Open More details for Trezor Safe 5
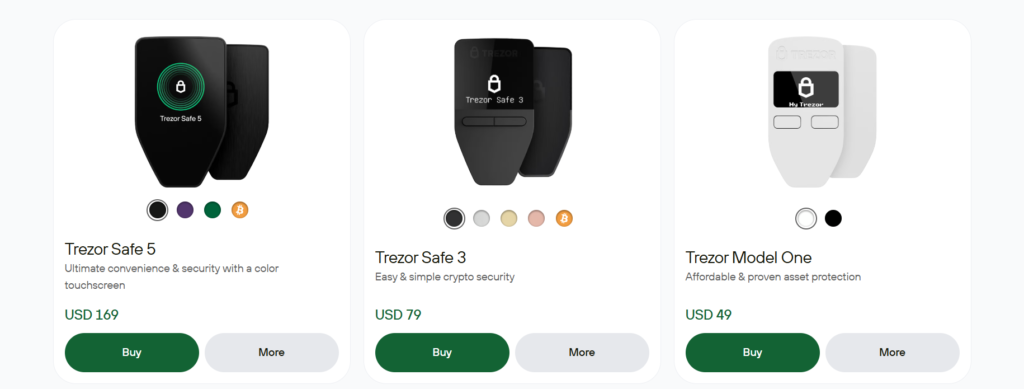 272,352
